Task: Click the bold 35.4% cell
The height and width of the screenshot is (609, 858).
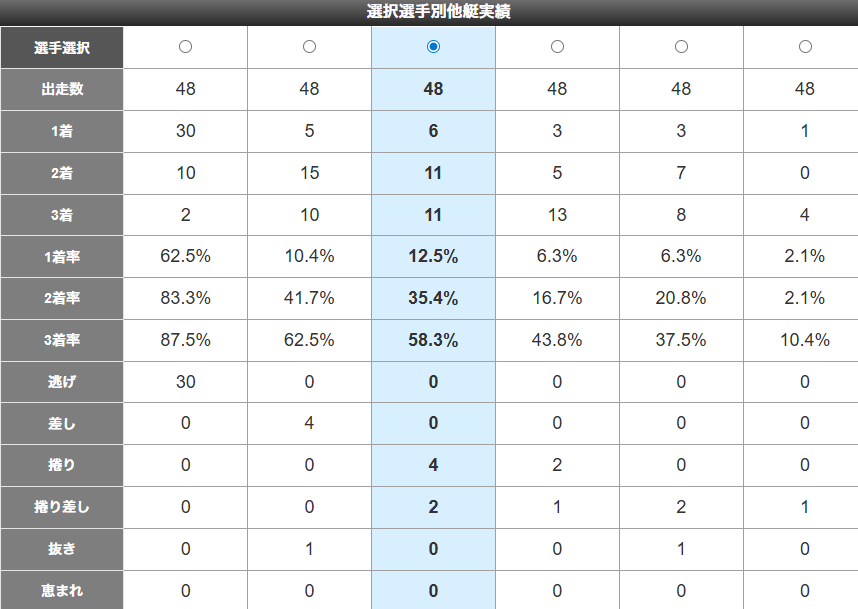Action: tap(433, 298)
